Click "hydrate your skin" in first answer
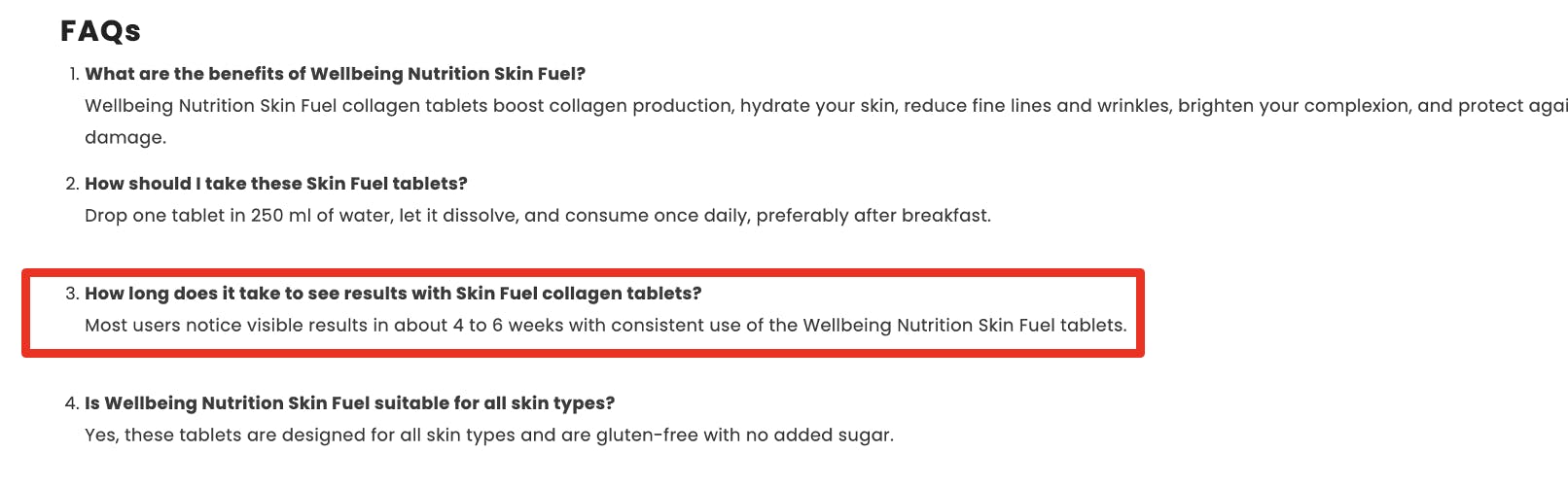 (x=817, y=106)
